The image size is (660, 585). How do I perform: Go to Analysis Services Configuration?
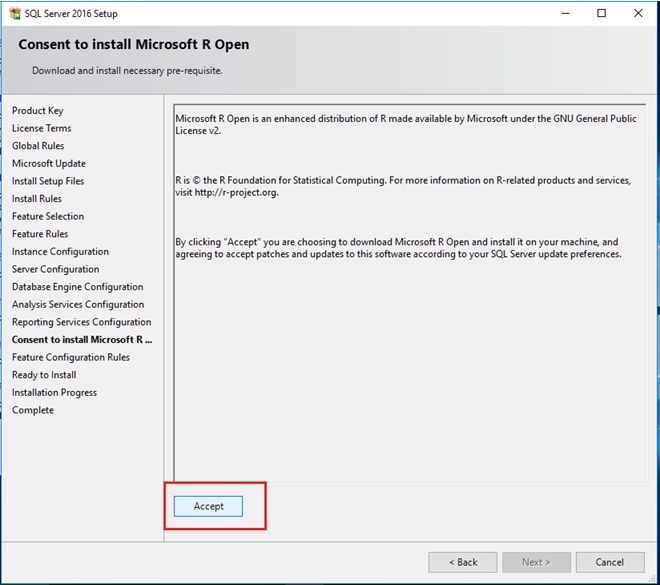(78, 305)
